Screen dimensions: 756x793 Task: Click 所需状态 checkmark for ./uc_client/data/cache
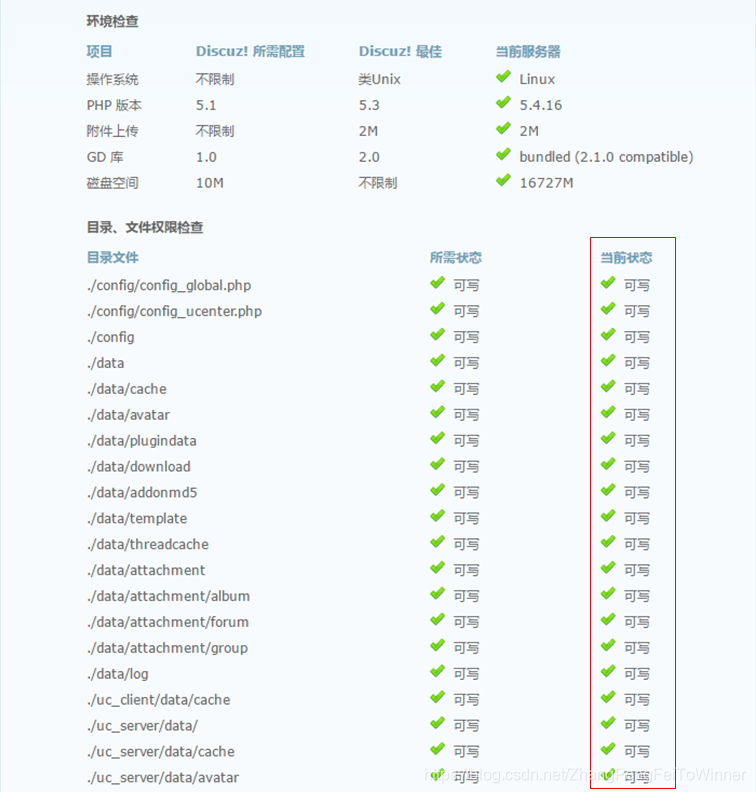(x=437, y=697)
